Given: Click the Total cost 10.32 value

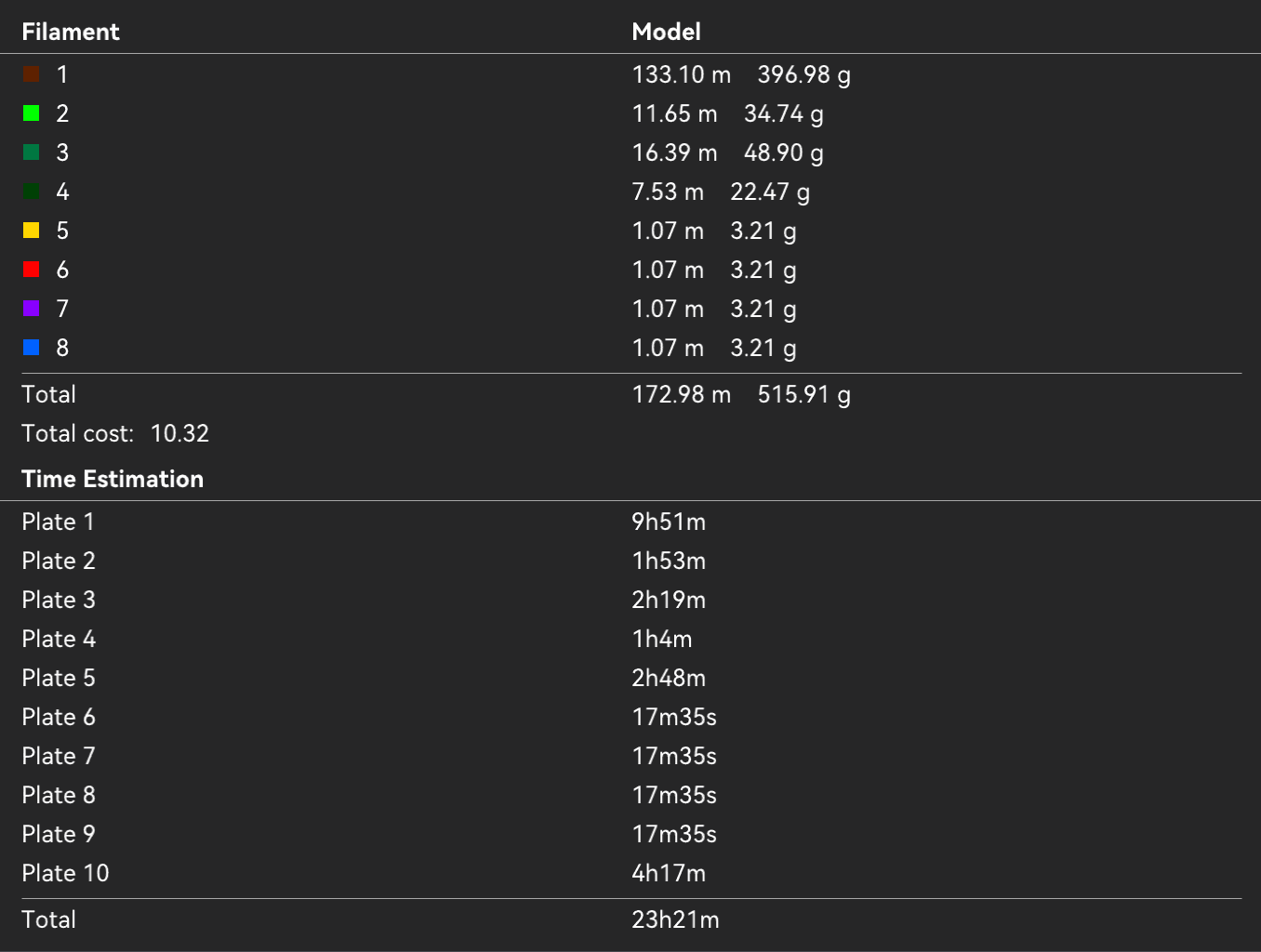Looking at the screenshot, I should tap(179, 433).
